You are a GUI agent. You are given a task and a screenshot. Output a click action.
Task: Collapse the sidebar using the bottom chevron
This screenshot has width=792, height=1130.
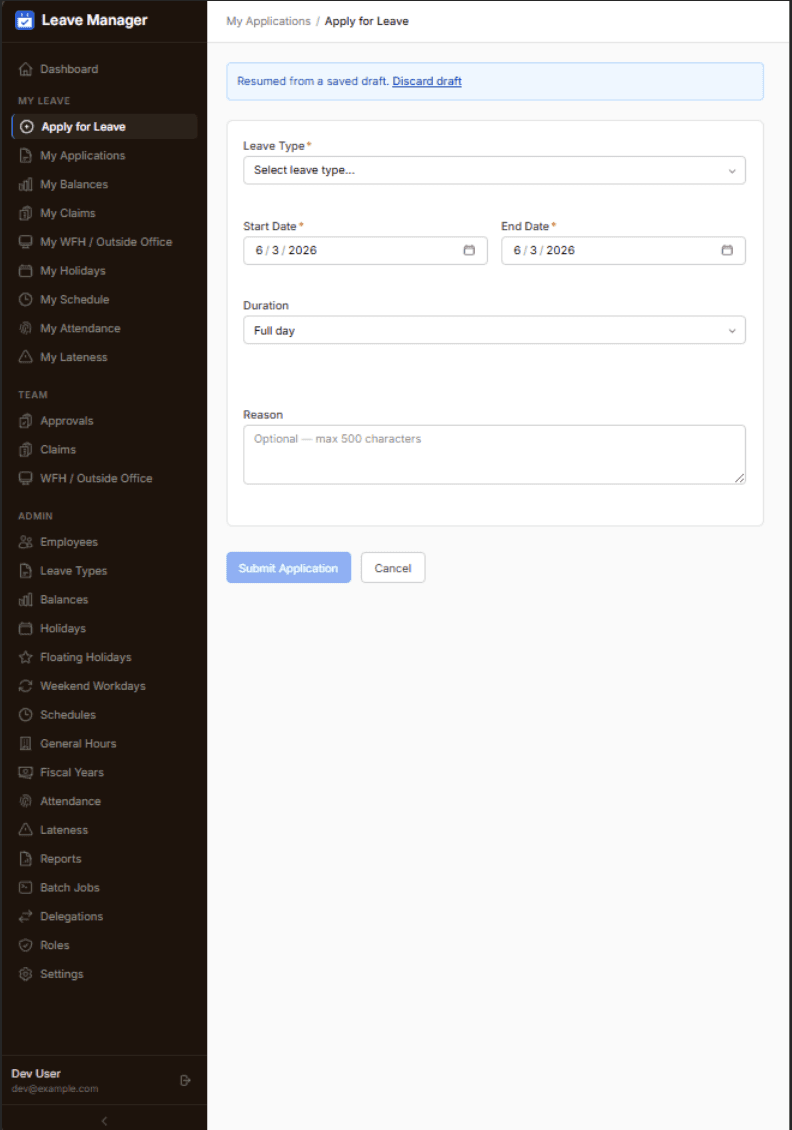pyautogui.click(x=104, y=1121)
